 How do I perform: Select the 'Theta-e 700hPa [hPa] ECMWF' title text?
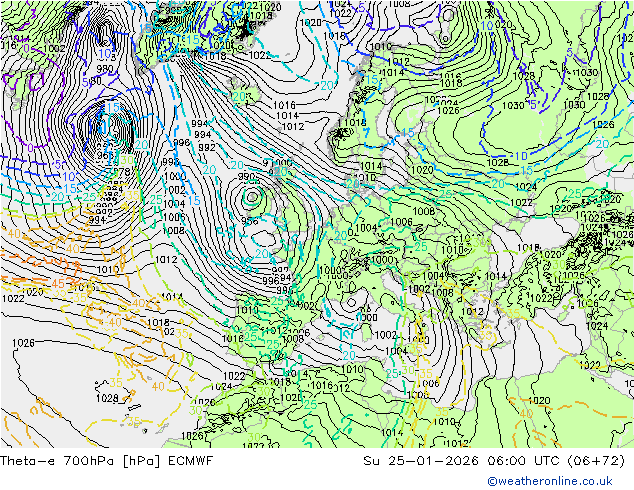point(106,461)
